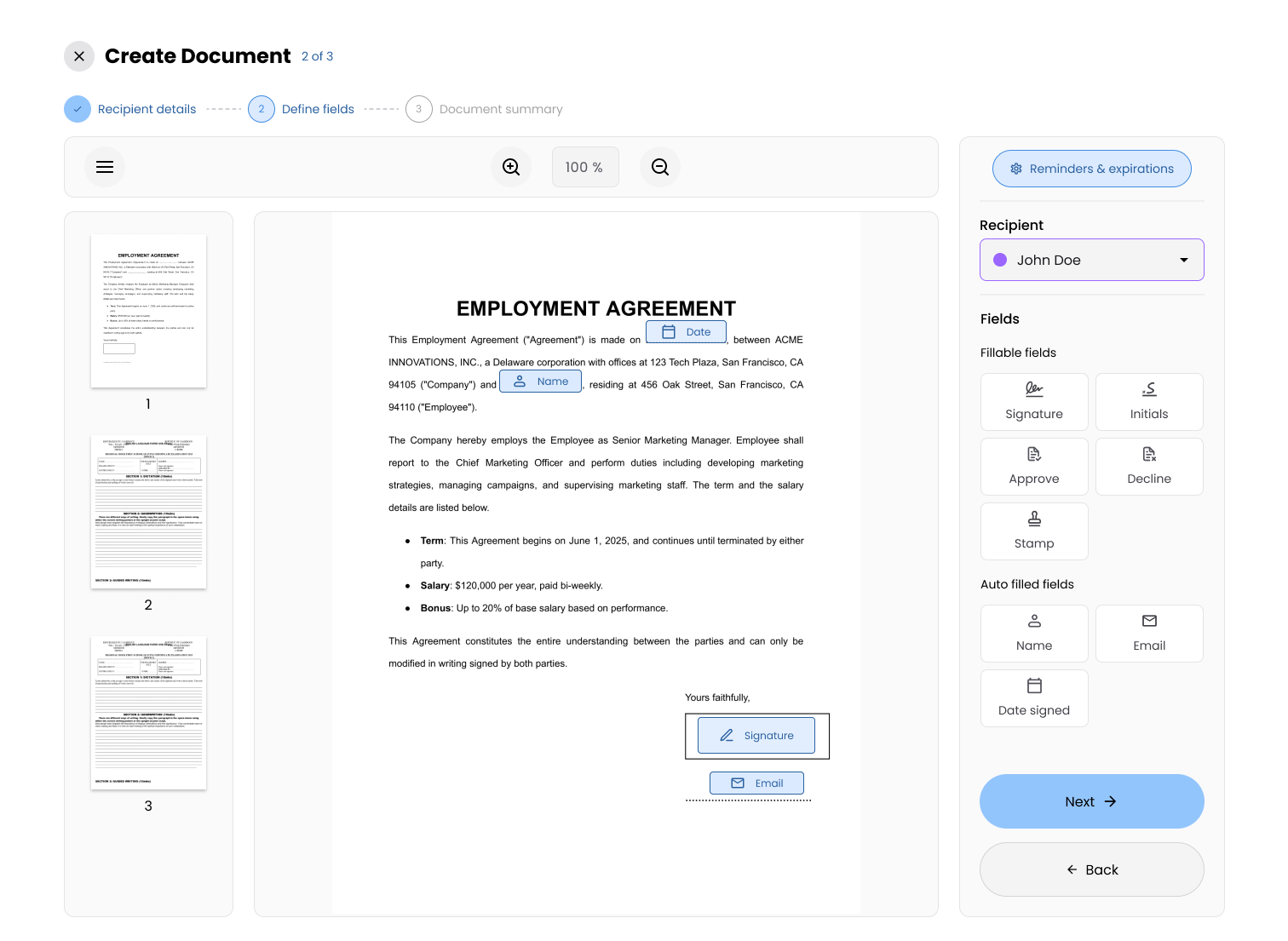
Task: Select the Name field inserted in the agreement
Action: [540, 381]
